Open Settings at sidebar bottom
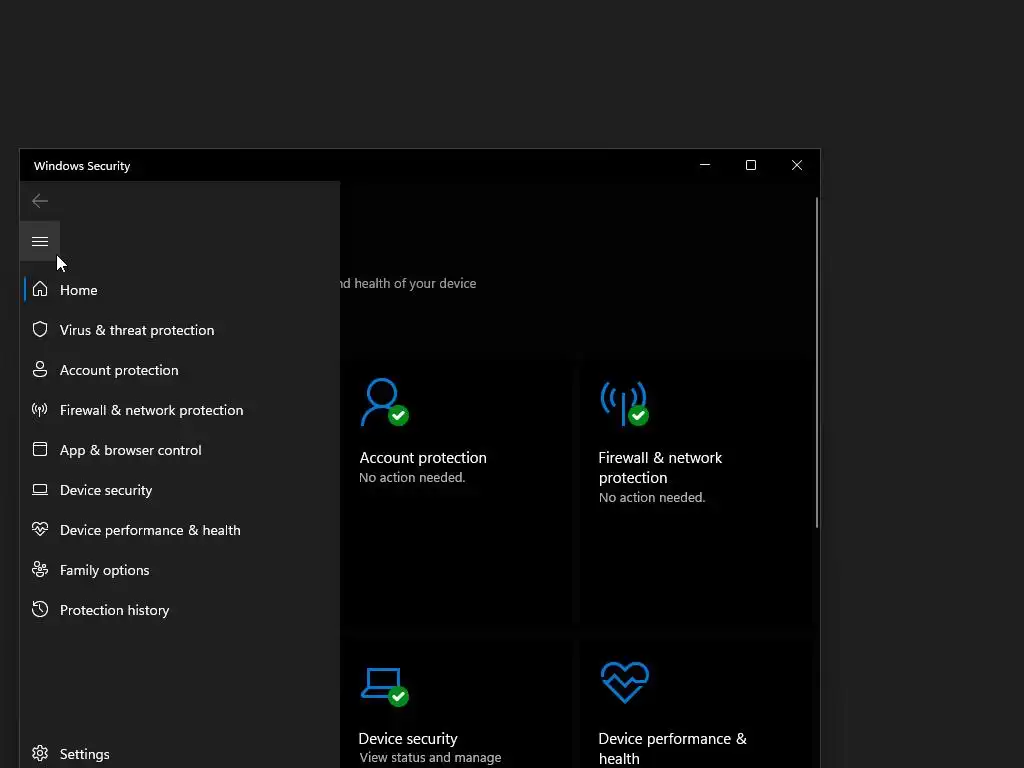 pos(180,754)
